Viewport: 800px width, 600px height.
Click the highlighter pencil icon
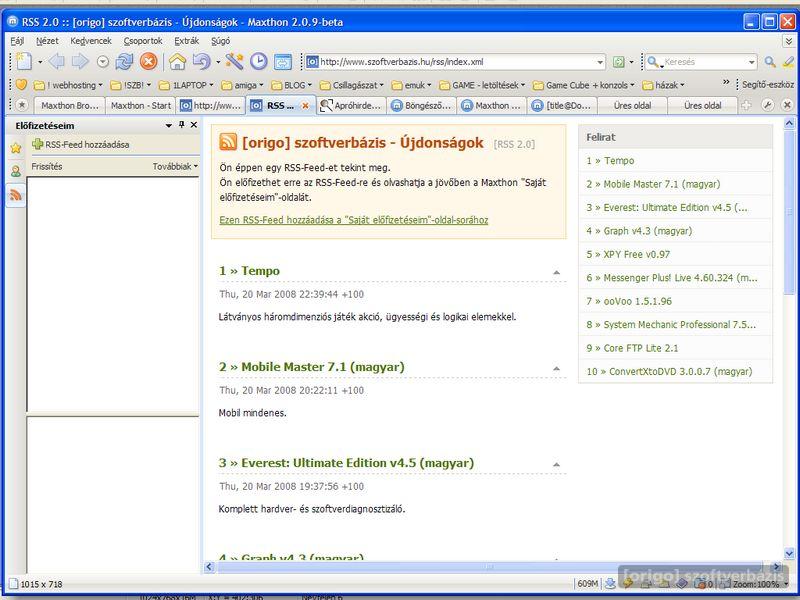pyautogui.click(x=788, y=62)
